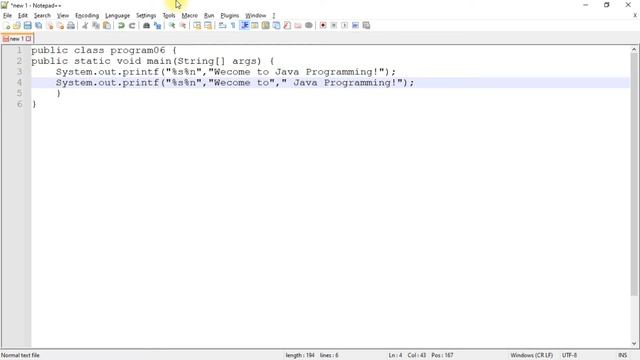
Task: Undo last edit with green arrow icon
Action: coord(121,26)
